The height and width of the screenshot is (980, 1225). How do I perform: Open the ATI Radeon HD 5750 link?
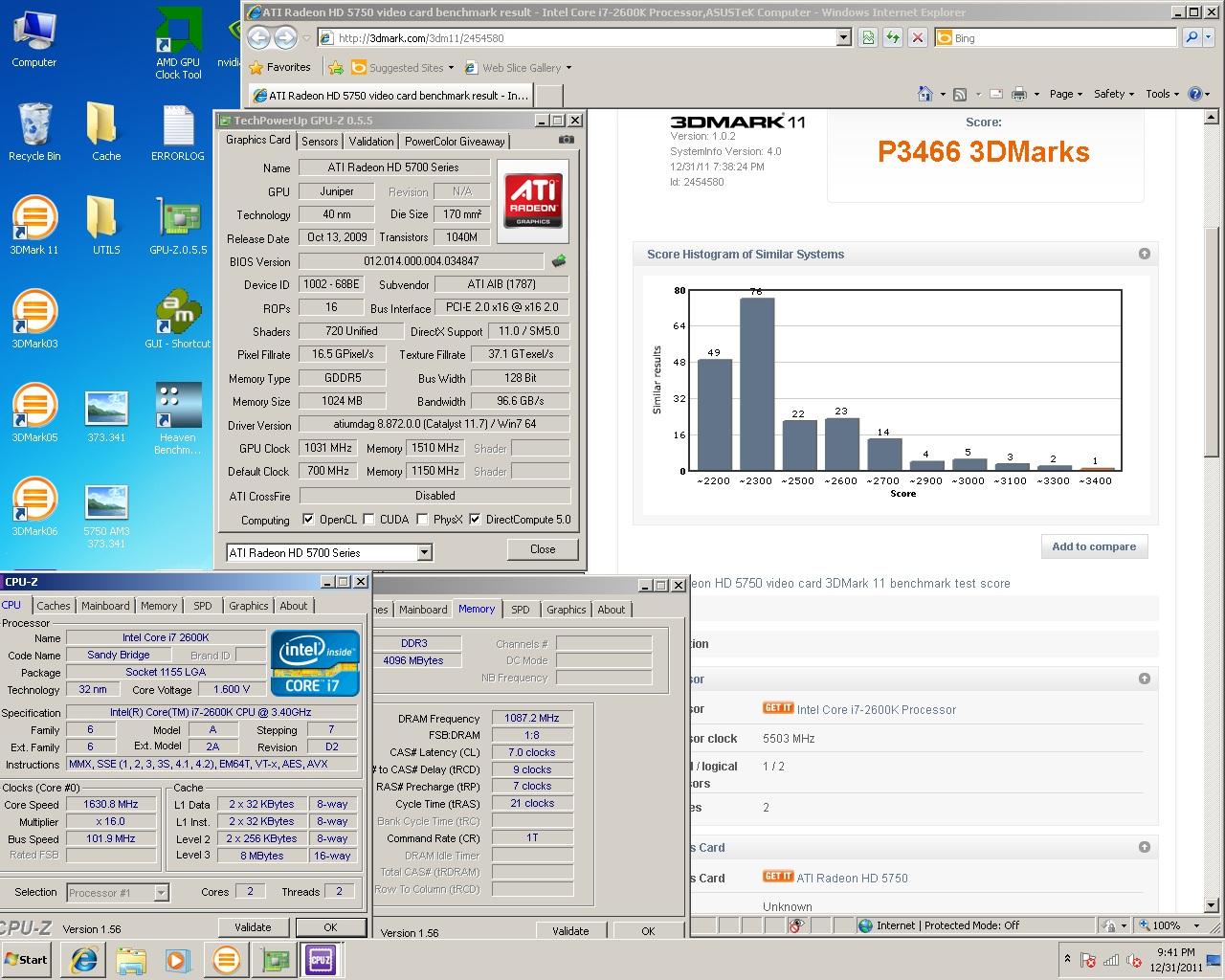(x=852, y=878)
